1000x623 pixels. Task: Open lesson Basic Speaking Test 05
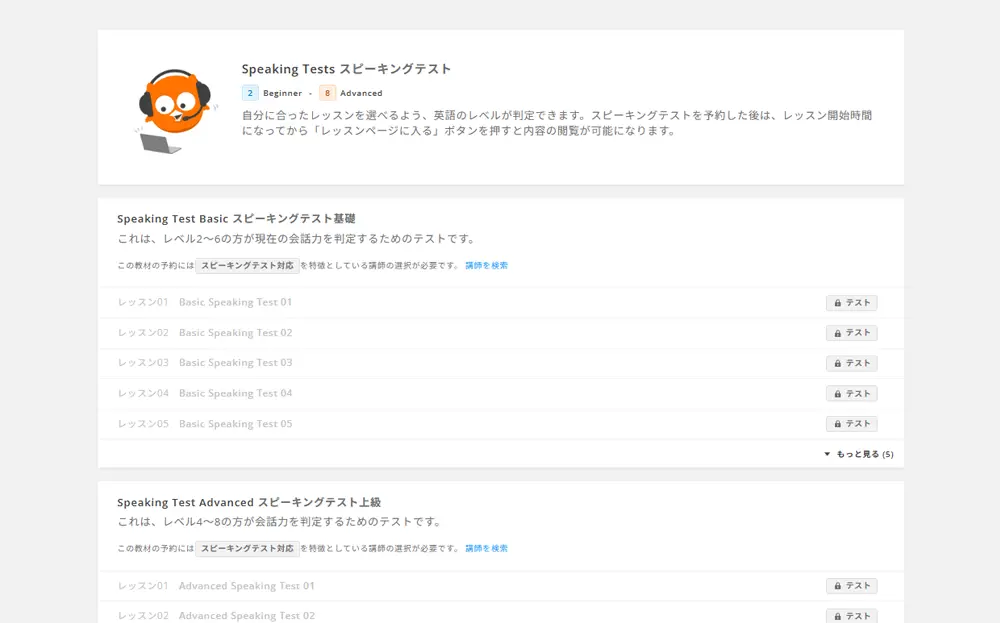pos(235,424)
